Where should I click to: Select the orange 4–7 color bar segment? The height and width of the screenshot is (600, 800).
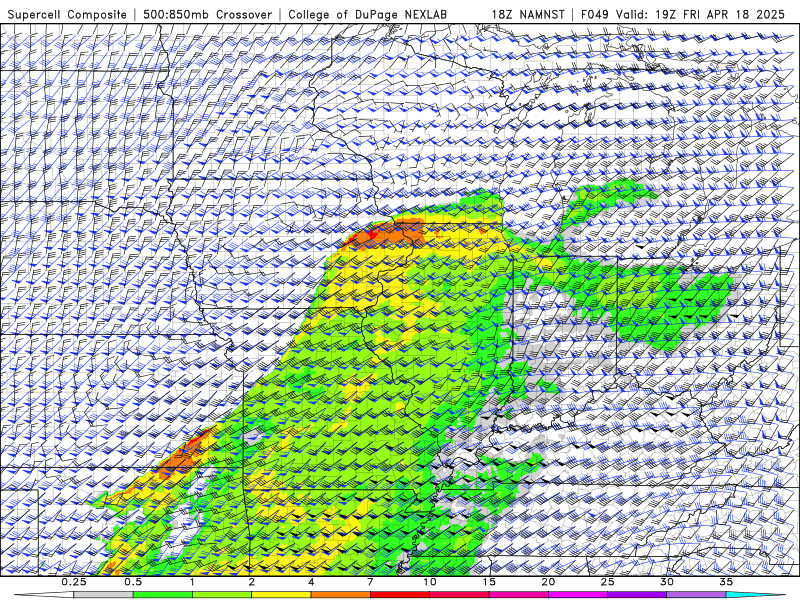pos(340,595)
